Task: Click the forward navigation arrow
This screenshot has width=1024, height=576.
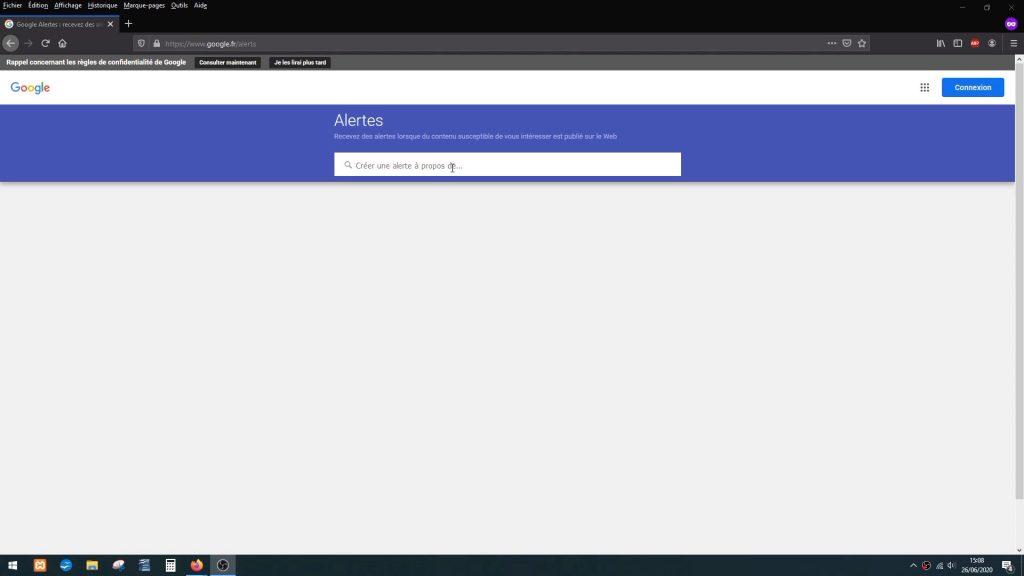Action: 28,43
